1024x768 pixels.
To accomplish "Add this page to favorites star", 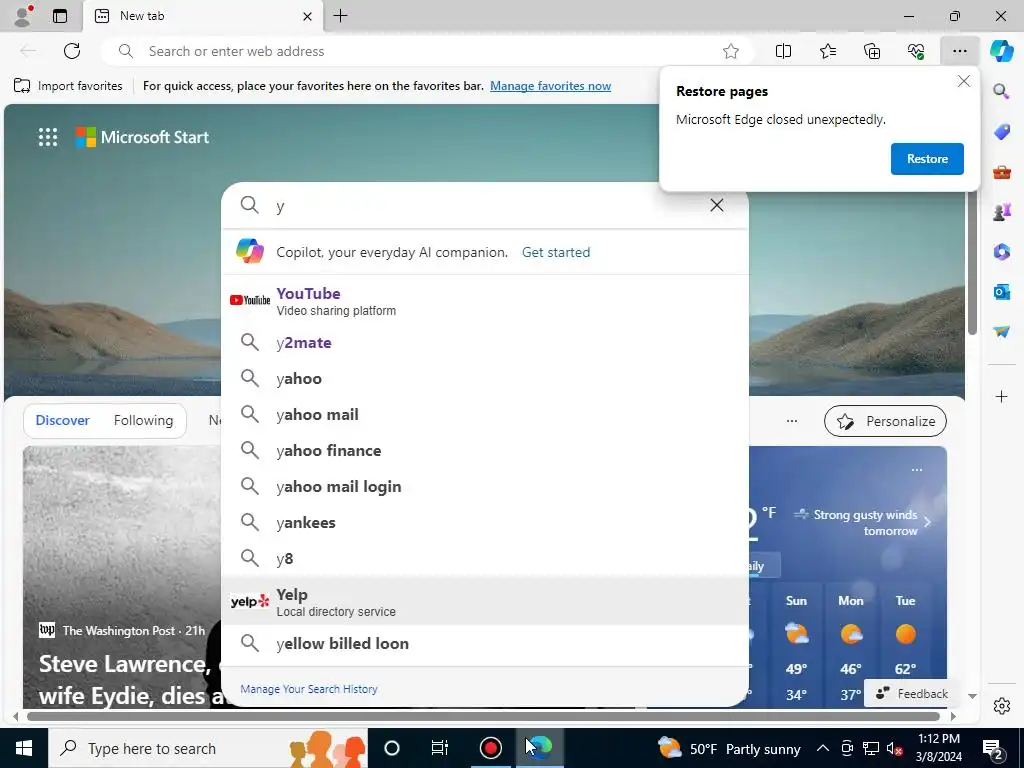I will click(x=731, y=51).
